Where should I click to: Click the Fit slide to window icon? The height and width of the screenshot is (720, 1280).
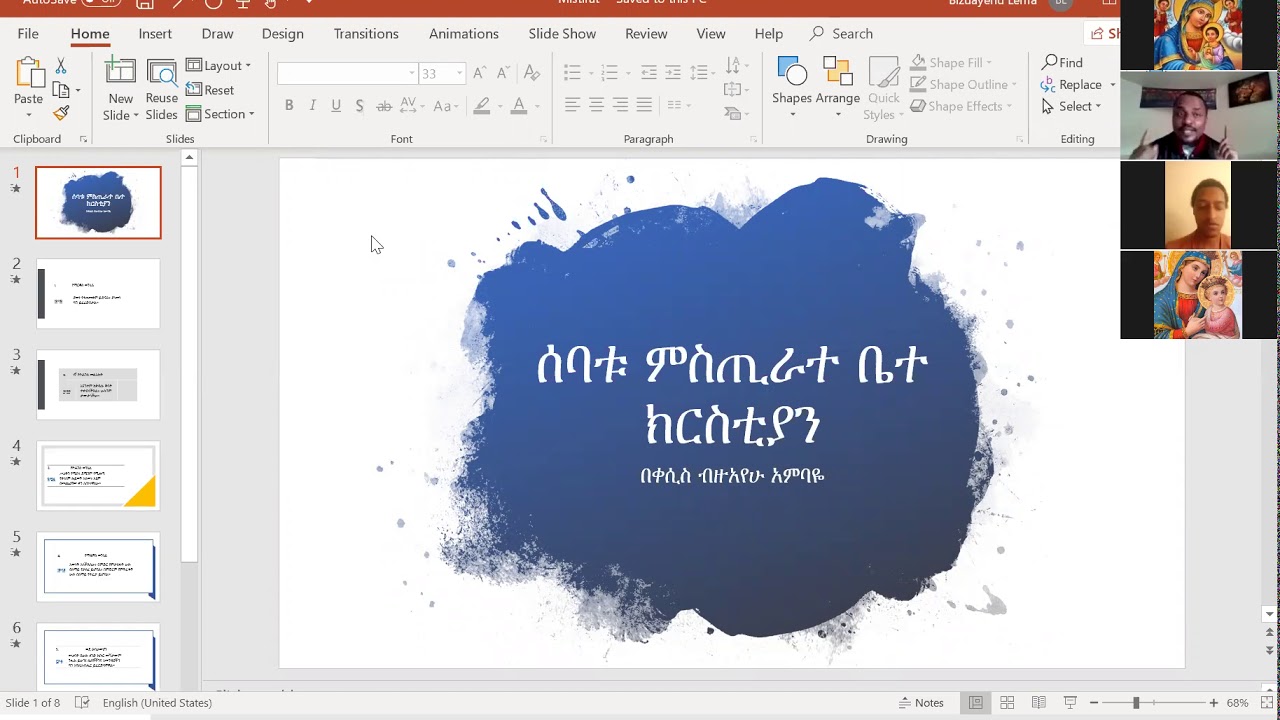[1267, 703]
